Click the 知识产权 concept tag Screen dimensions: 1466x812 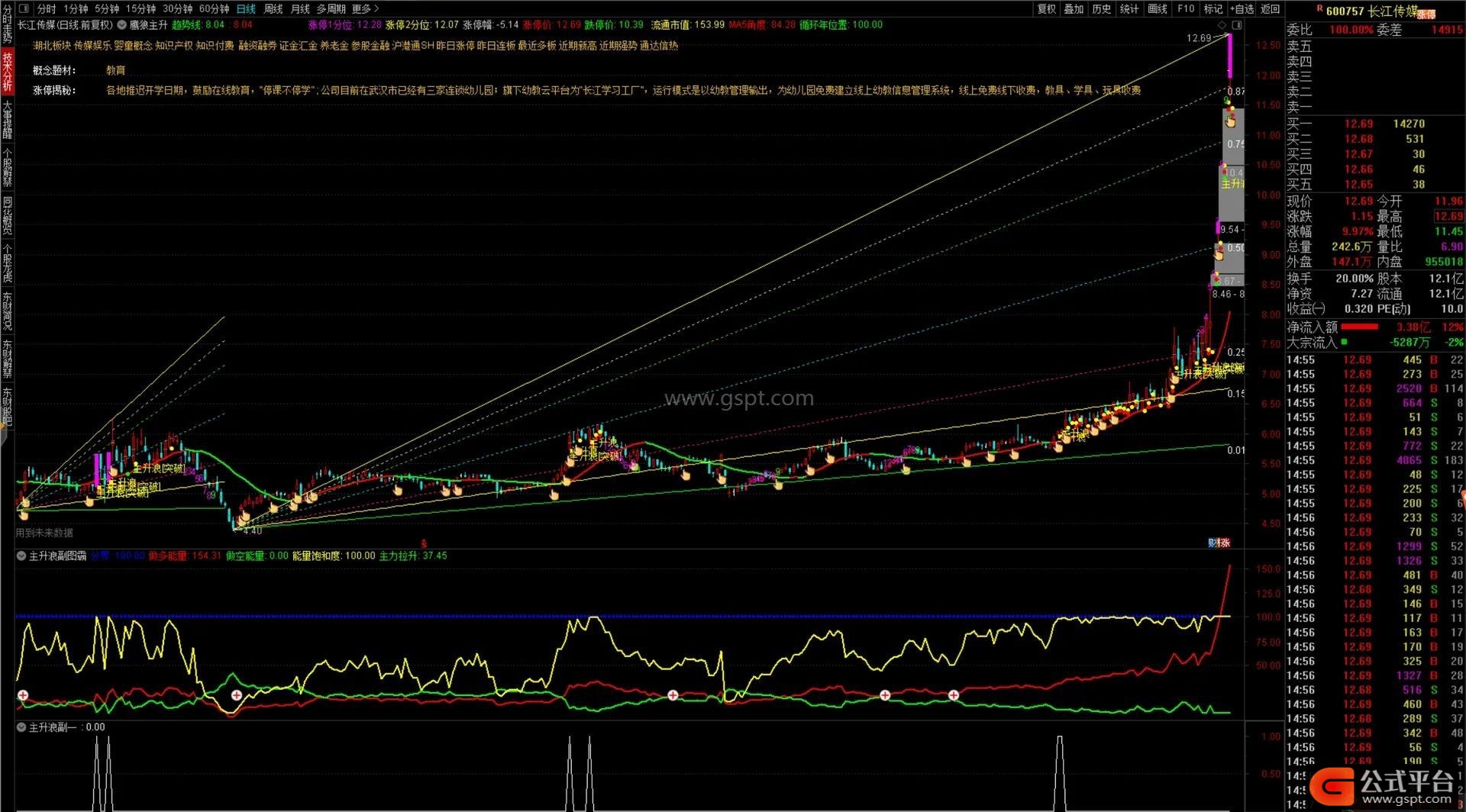point(174,46)
